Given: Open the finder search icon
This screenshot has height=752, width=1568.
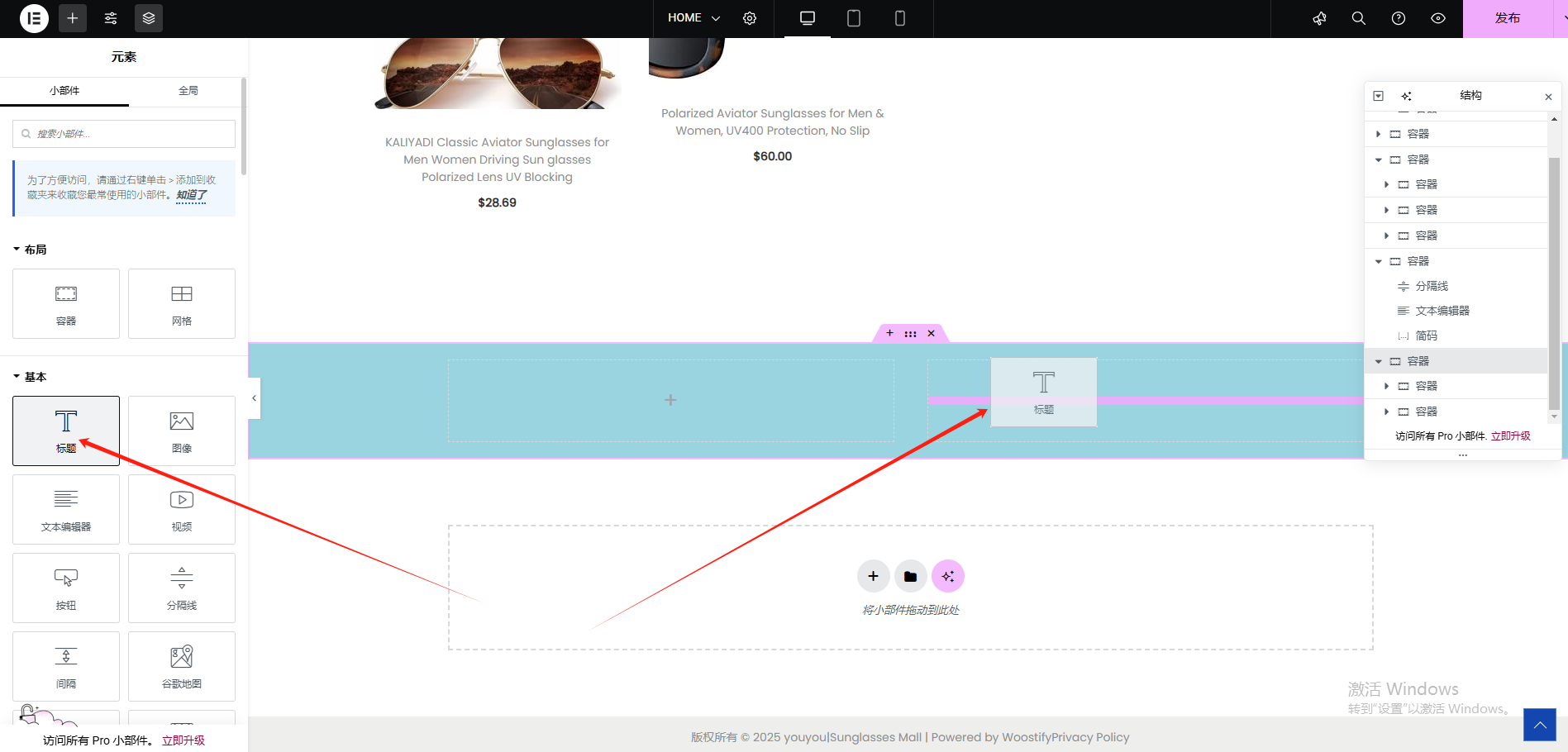Looking at the screenshot, I should click(1358, 18).
